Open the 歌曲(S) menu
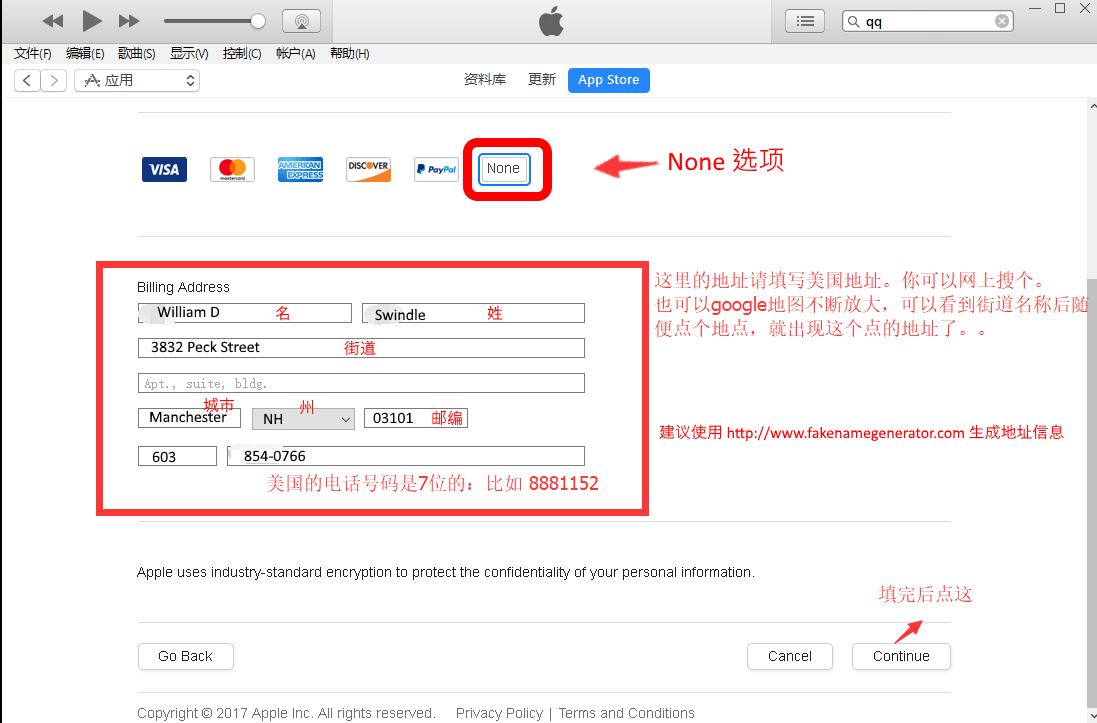1097x723 pixels. 136,54
